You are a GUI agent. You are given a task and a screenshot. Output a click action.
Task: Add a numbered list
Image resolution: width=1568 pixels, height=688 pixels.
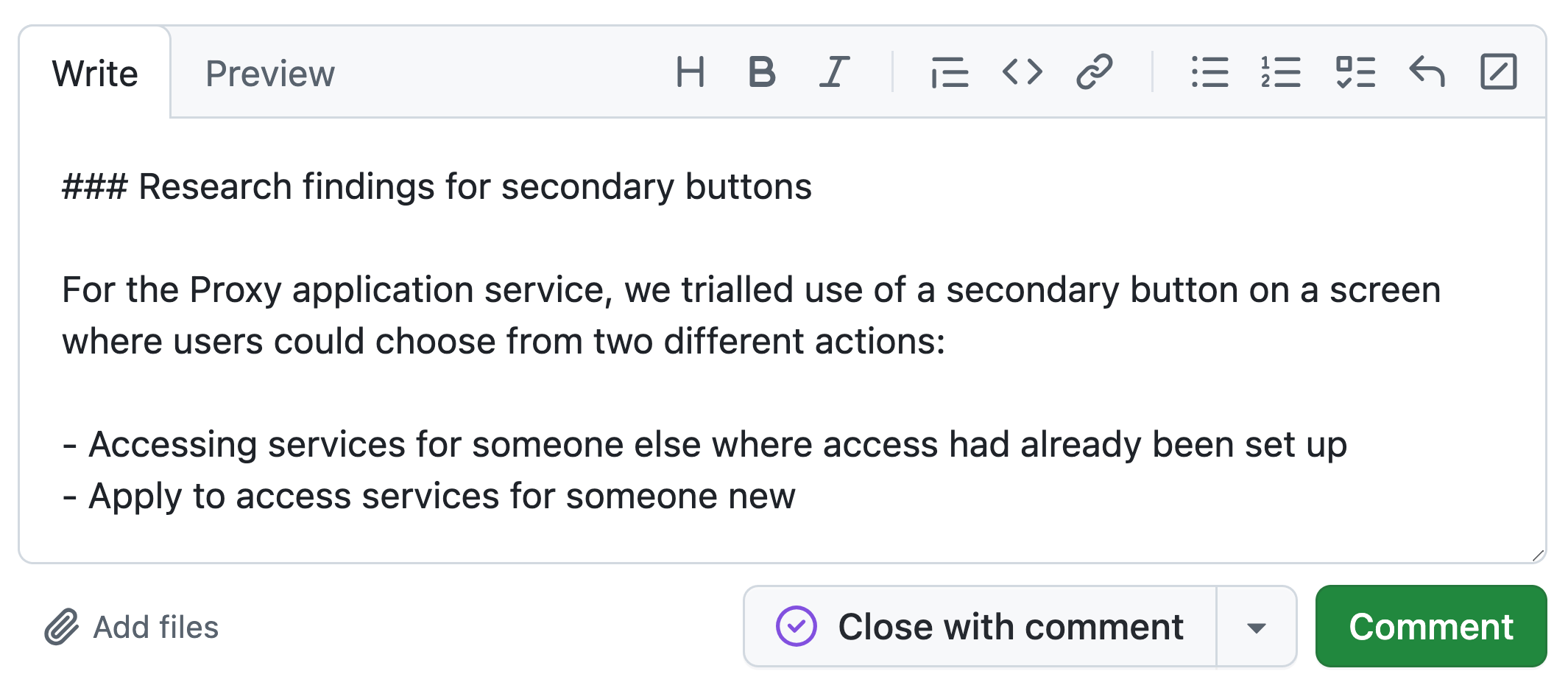pos(1281,72)
